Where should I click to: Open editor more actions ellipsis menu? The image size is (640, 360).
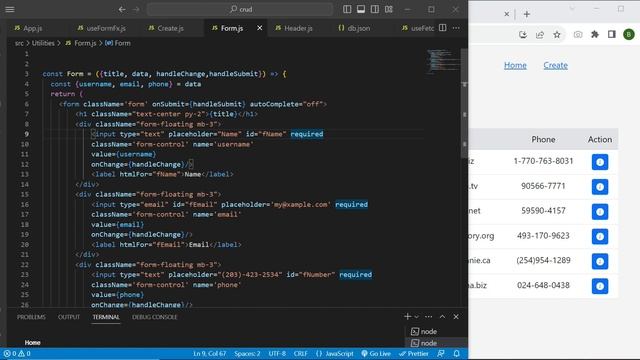click(x=456, y=28)
